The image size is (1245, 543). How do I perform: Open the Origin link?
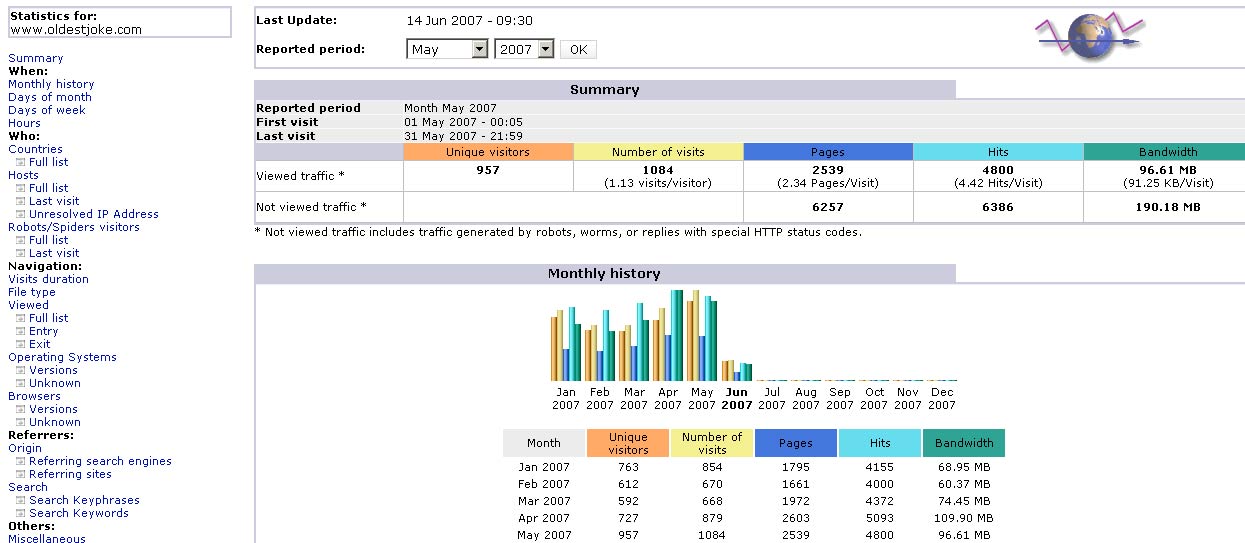coord(25,448)
